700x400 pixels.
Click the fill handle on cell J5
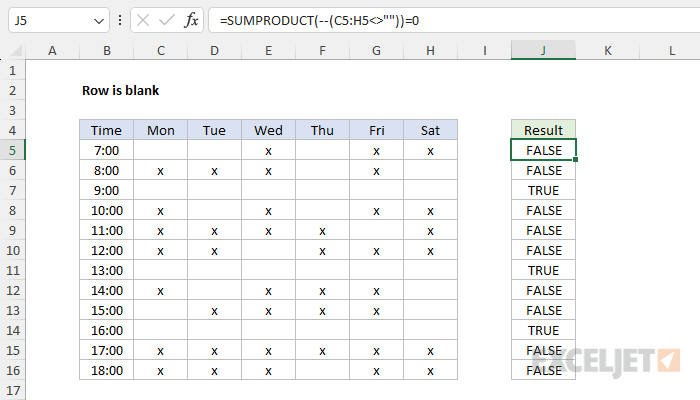tap(575, 159)
